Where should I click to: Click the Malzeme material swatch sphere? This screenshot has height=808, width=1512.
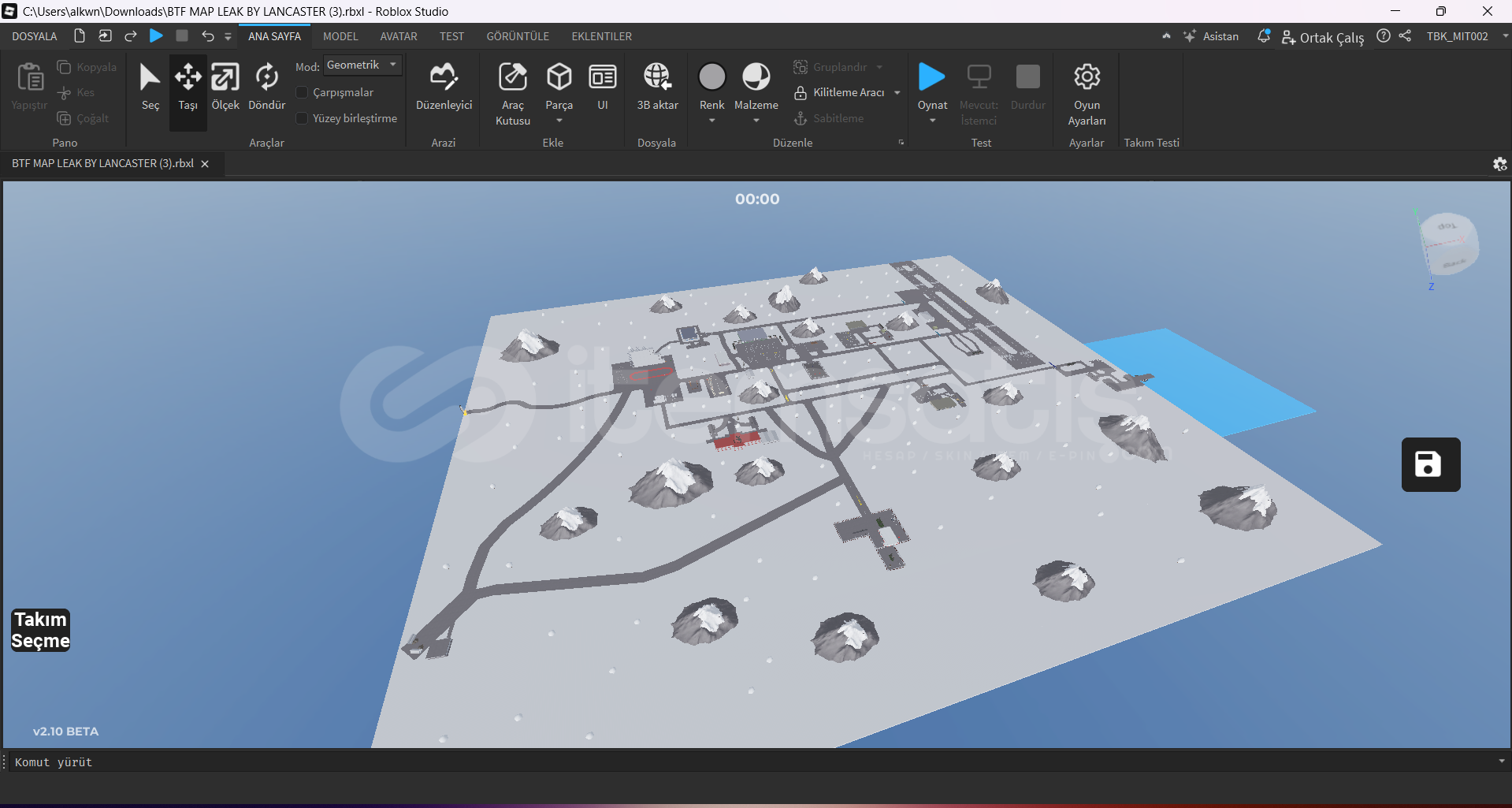pyautogui.click(x=756, y=76)
